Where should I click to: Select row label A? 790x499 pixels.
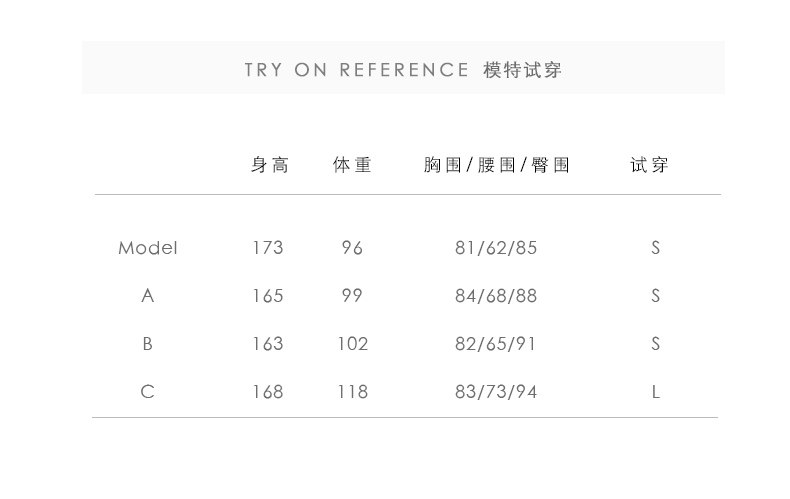pos(148,296)
